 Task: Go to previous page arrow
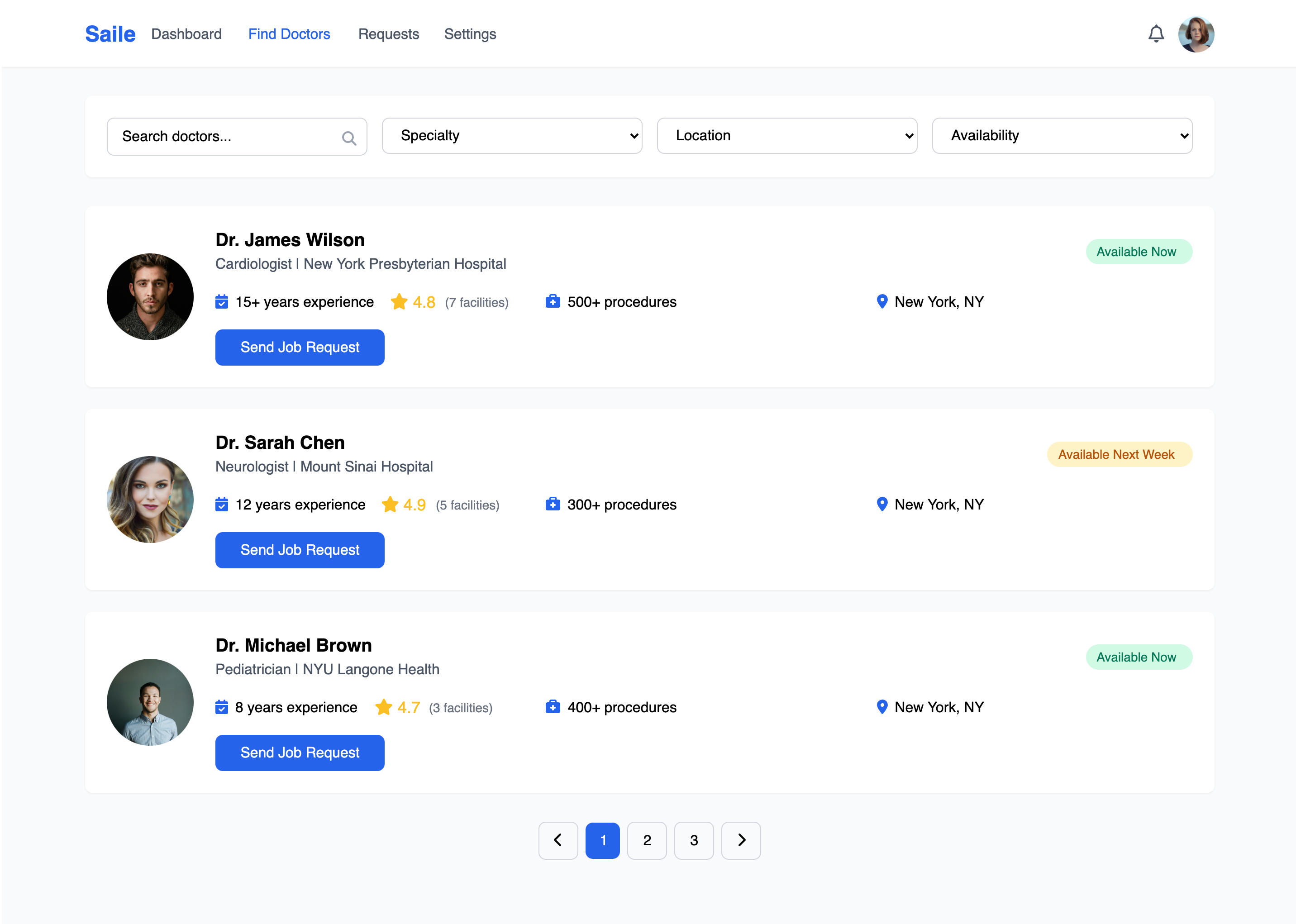pos(557,840)
